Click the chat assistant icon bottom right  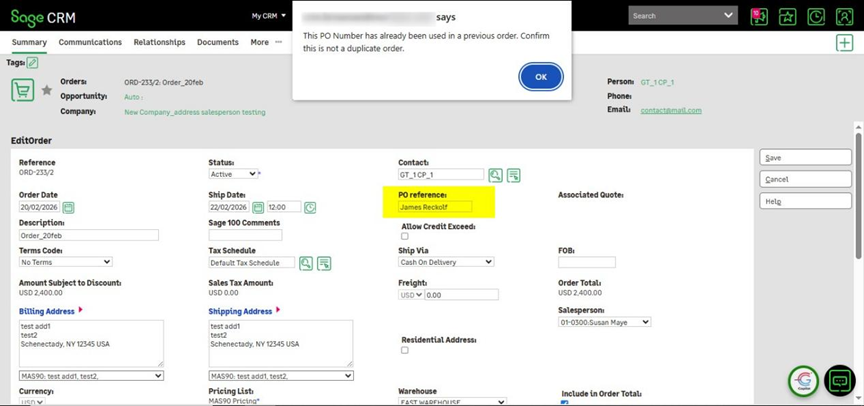[839, 381]
